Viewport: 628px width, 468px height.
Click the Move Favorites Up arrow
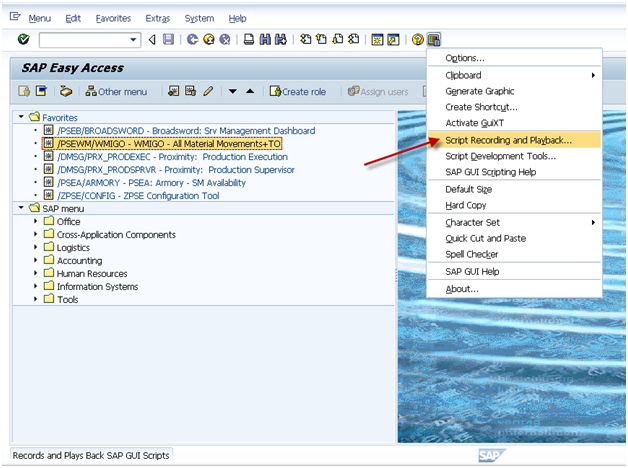[x=250, y=91]
